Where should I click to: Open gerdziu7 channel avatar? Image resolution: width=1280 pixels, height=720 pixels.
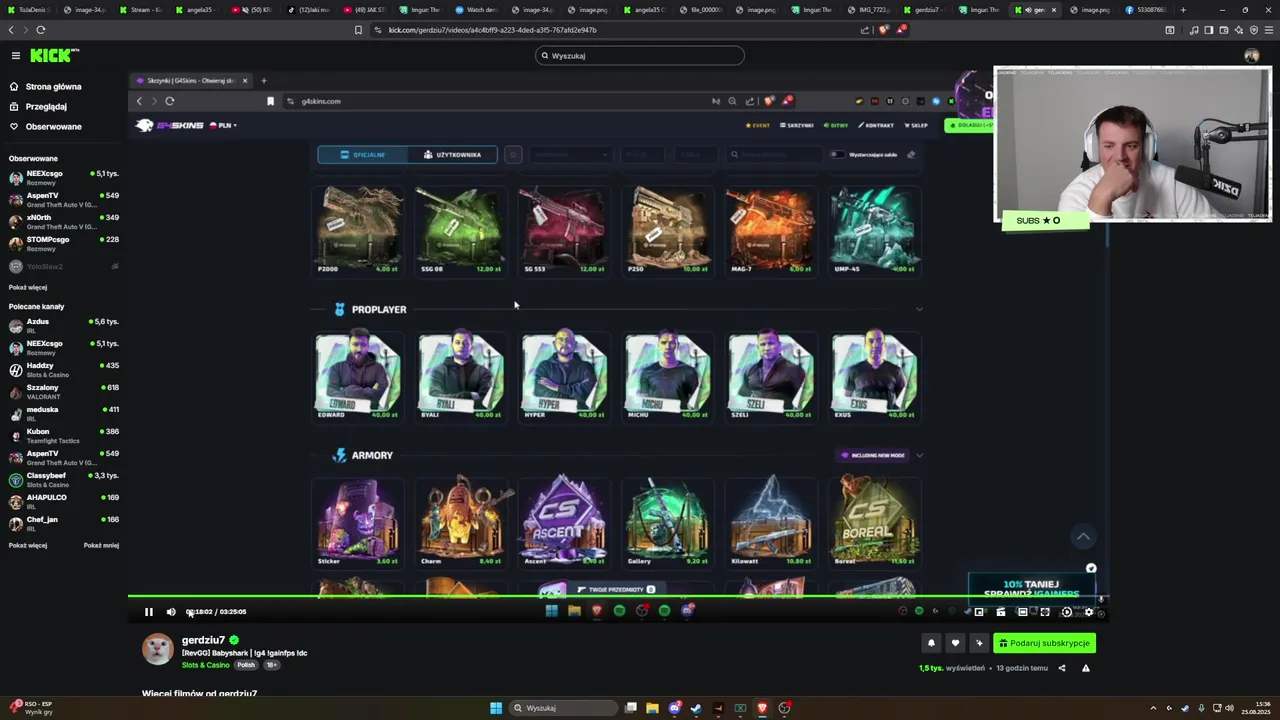pos(157,649)
